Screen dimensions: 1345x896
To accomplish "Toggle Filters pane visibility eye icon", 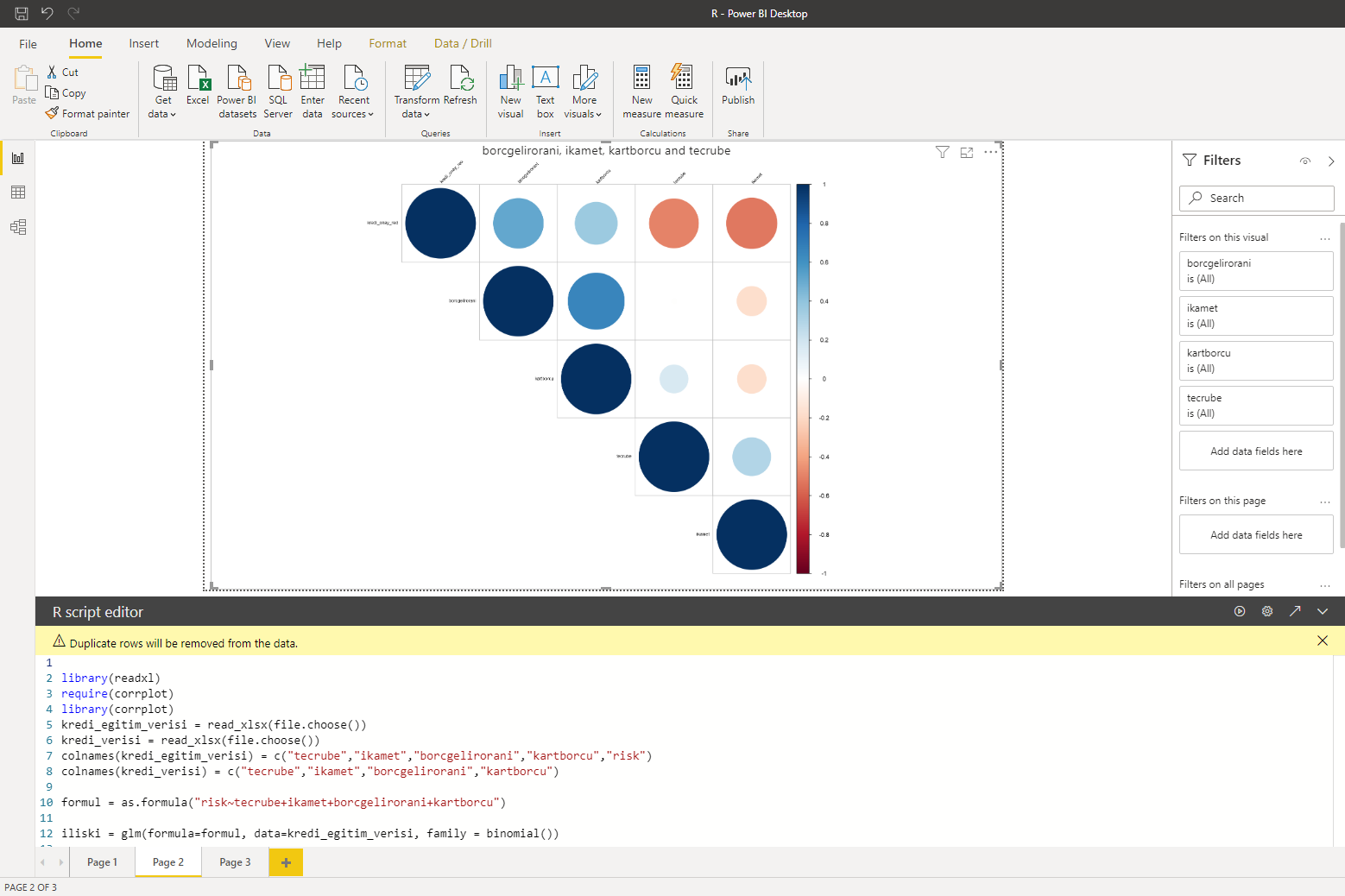I will point(1305,161).
